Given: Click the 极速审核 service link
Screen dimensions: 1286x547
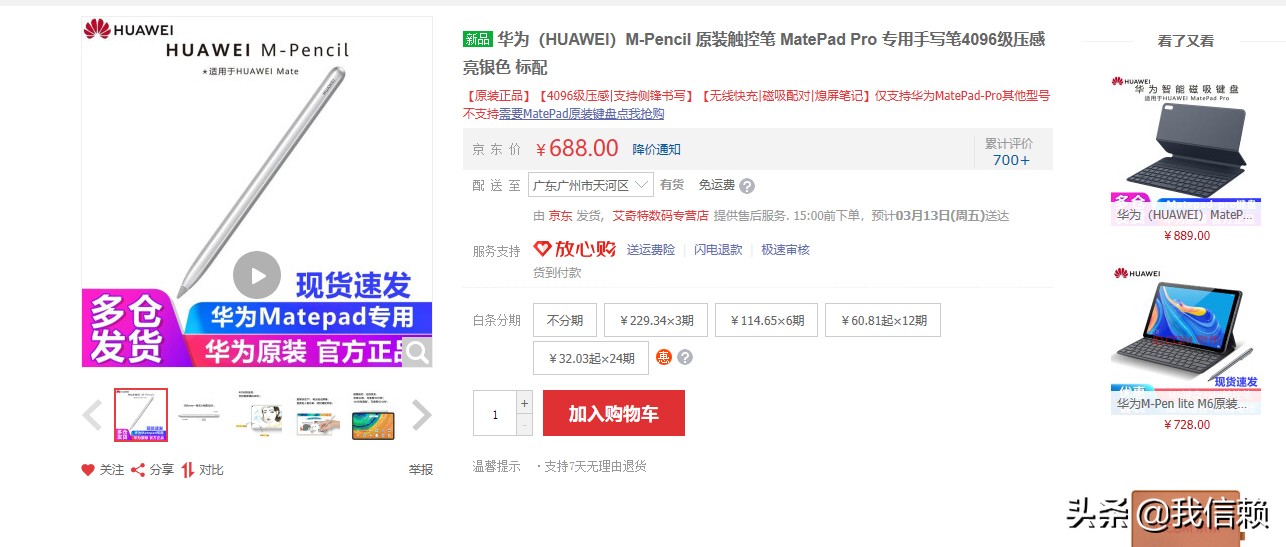Looking at the screenshot, I should click(x=785, y=250).
